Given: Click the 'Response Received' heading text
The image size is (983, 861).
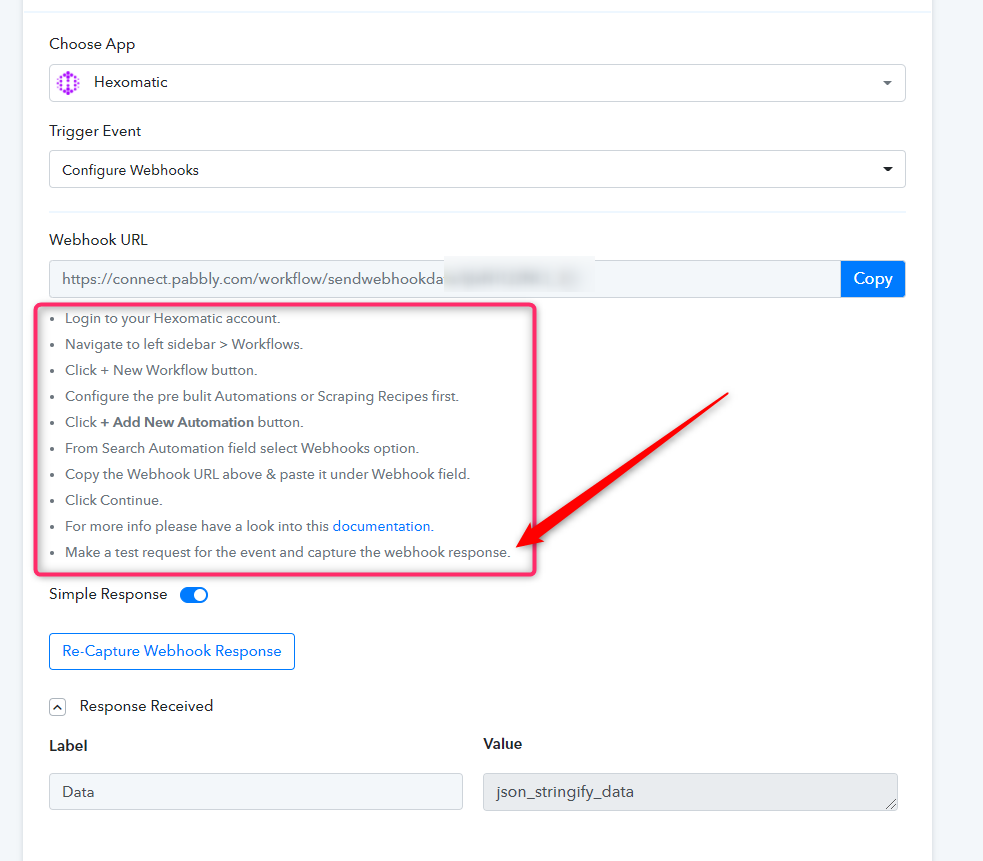Looking at the screenshot, I should click(x=146, y=706).
